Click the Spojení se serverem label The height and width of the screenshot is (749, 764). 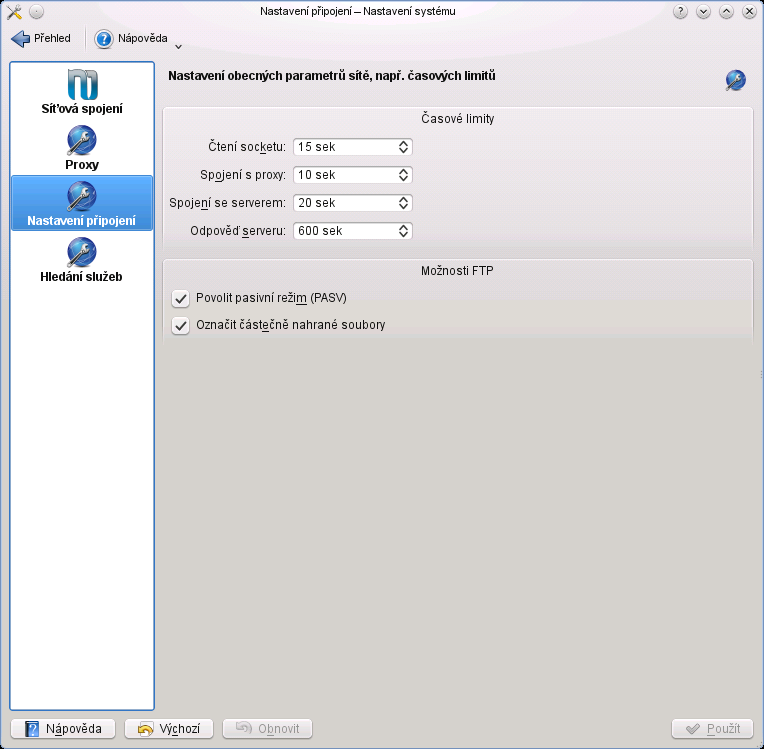click(228, 203)
